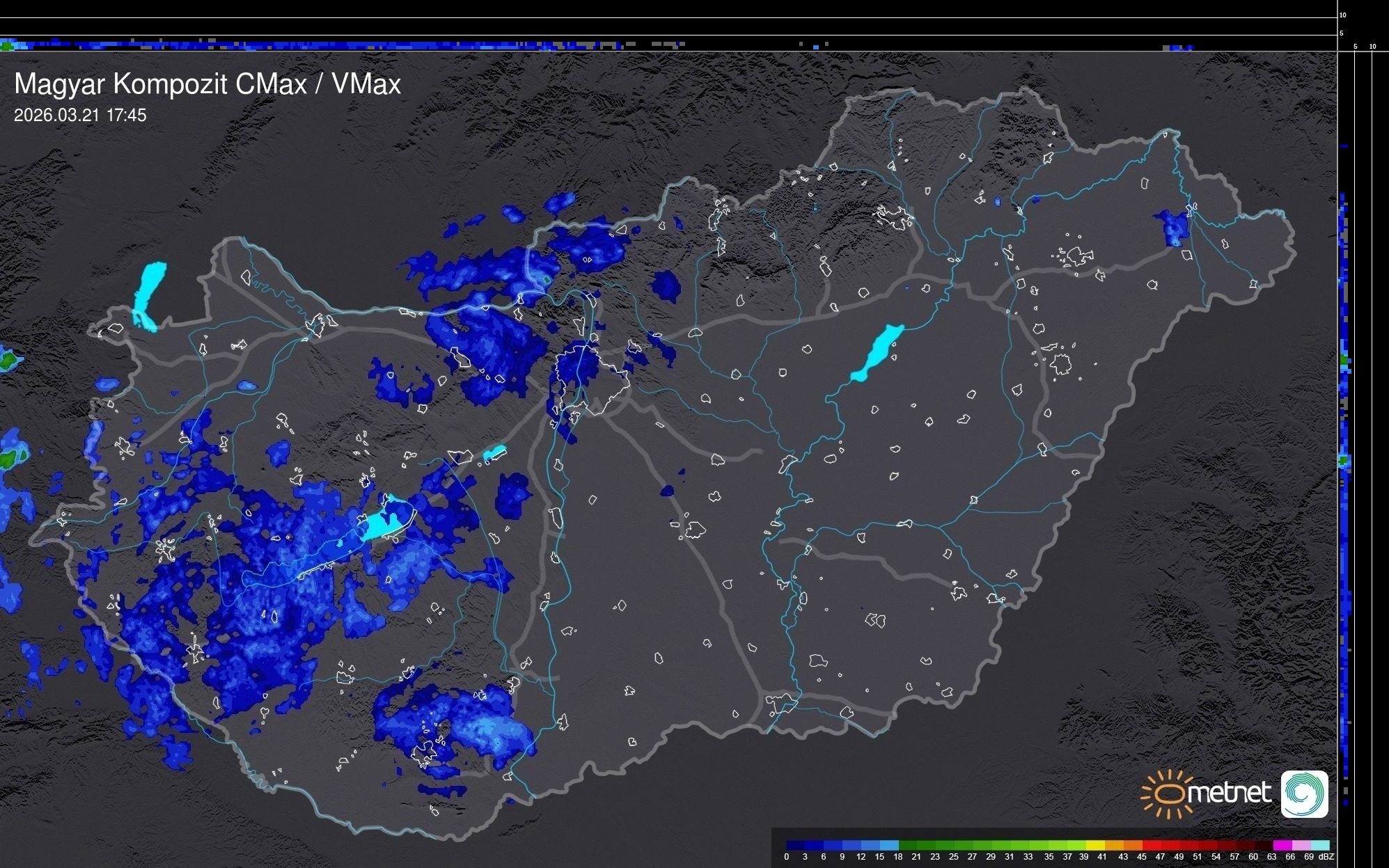Screen dimensions: 1389x868
Task: Pick the magenta 63 dBZ legend swatch
Action: pyautogui.click(x=1281, y=845)
